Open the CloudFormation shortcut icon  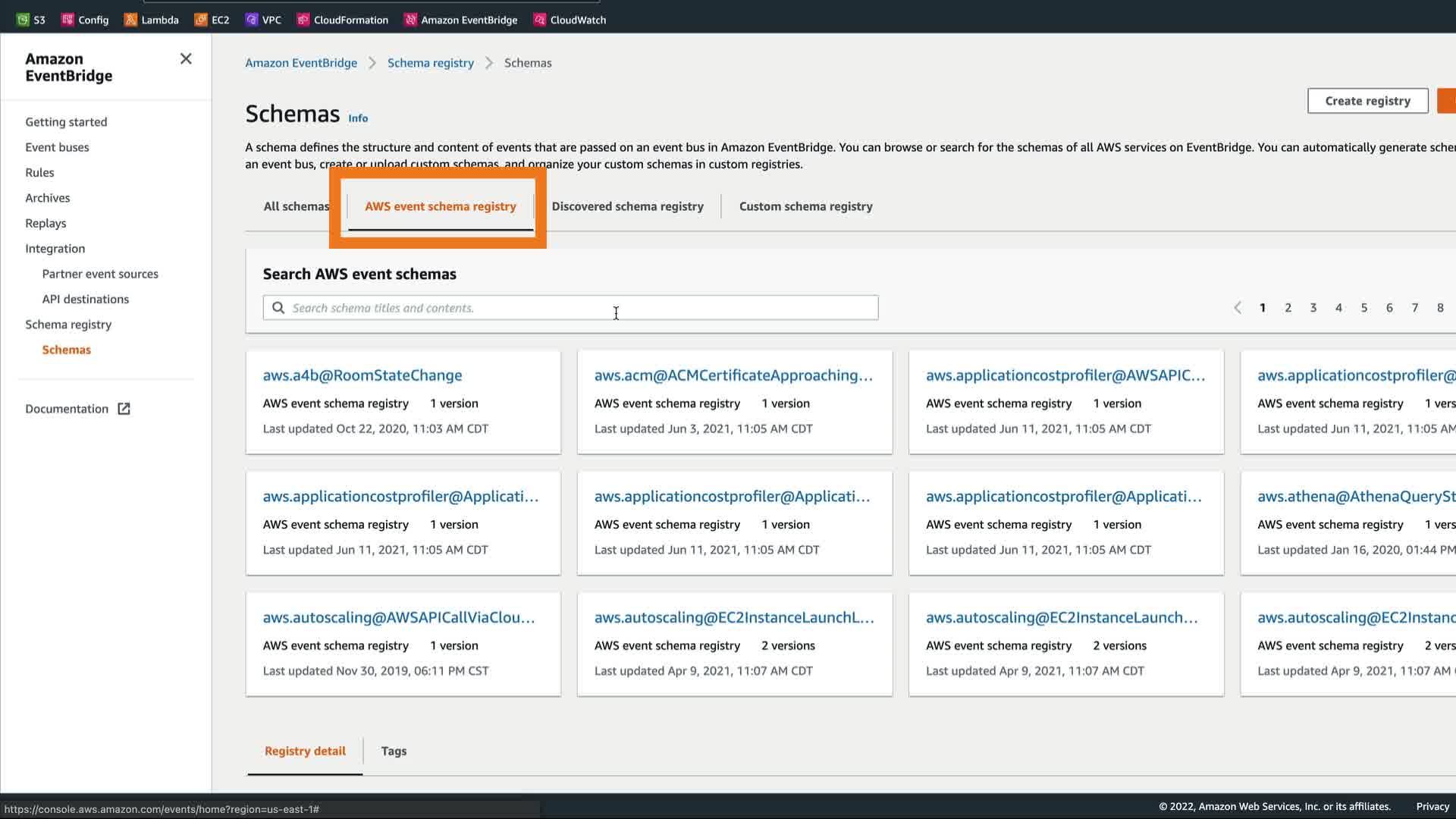tap(303, 20)
